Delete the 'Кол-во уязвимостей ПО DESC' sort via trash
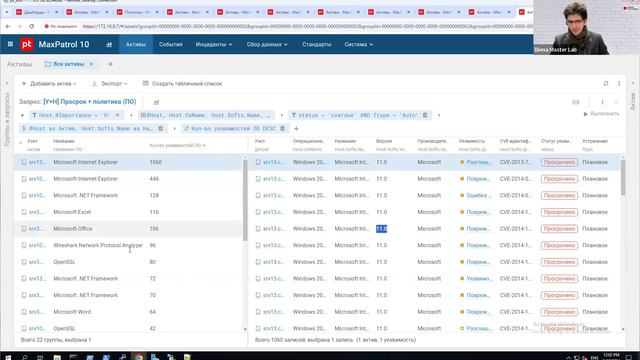Screen dimensions: 640x360 282,129
